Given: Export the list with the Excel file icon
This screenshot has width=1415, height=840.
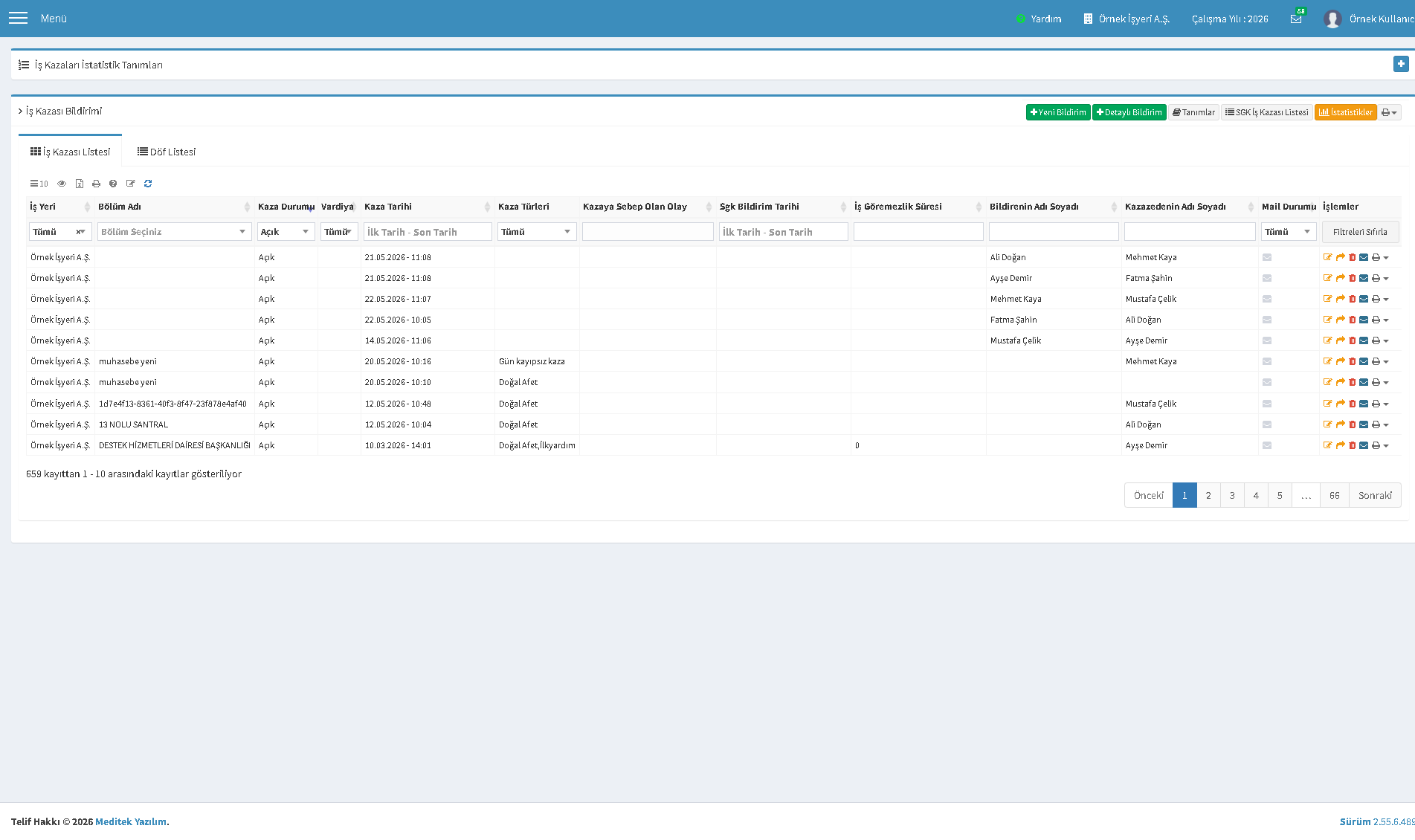Looking at the screenshot, I should pos(80,184).
